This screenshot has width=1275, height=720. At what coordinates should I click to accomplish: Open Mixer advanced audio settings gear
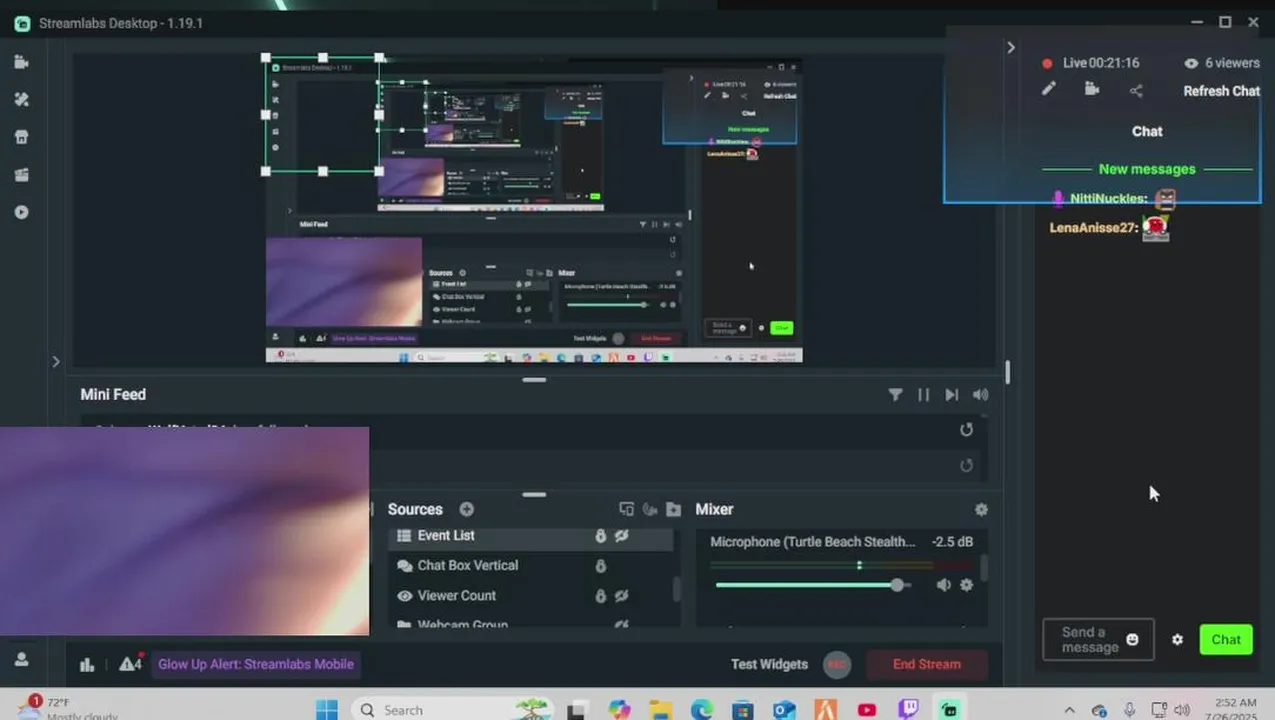(981, 509)
